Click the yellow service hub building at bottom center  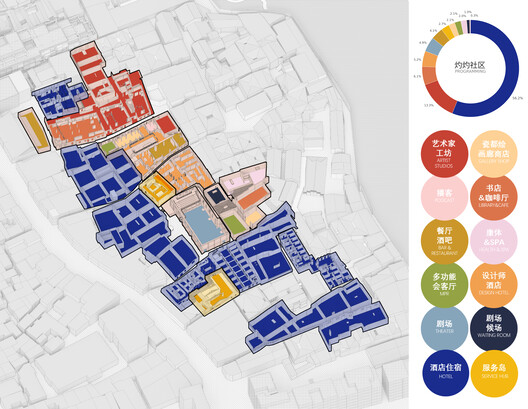click(214, 292)
